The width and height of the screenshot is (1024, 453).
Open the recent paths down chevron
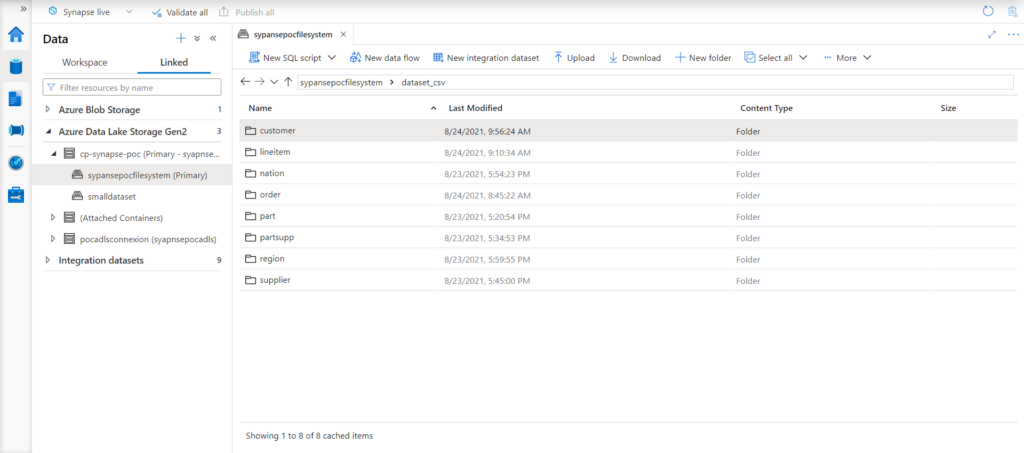[x=274, y=82]
